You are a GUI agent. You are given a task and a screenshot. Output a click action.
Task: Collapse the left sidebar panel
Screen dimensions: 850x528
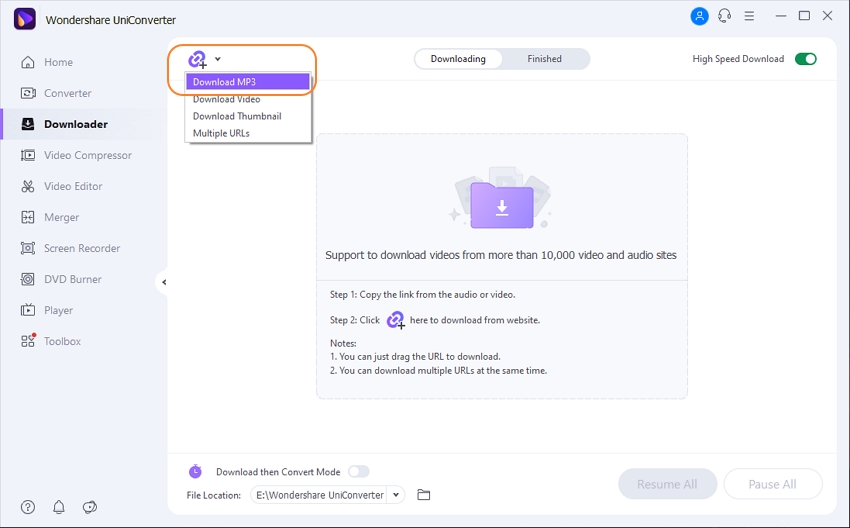click(163, 282)
